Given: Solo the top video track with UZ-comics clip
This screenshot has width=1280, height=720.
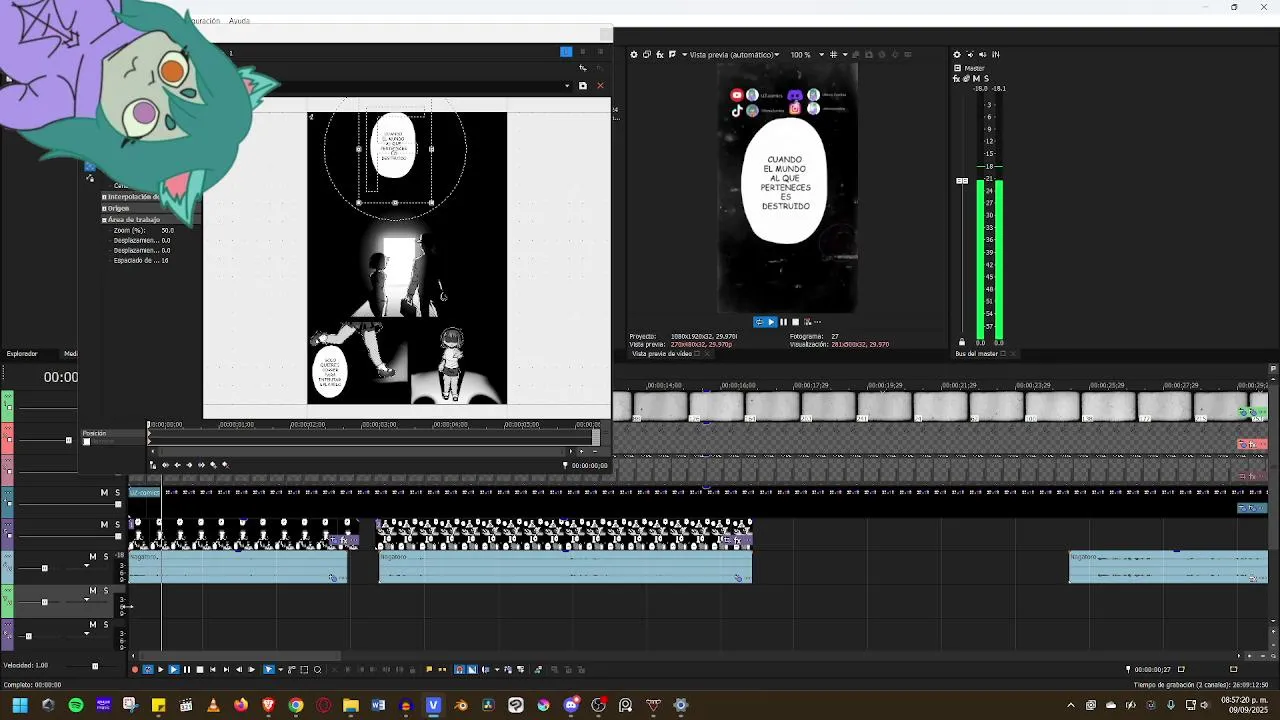Looking at the screenshot, I should [x=118, y=492].
